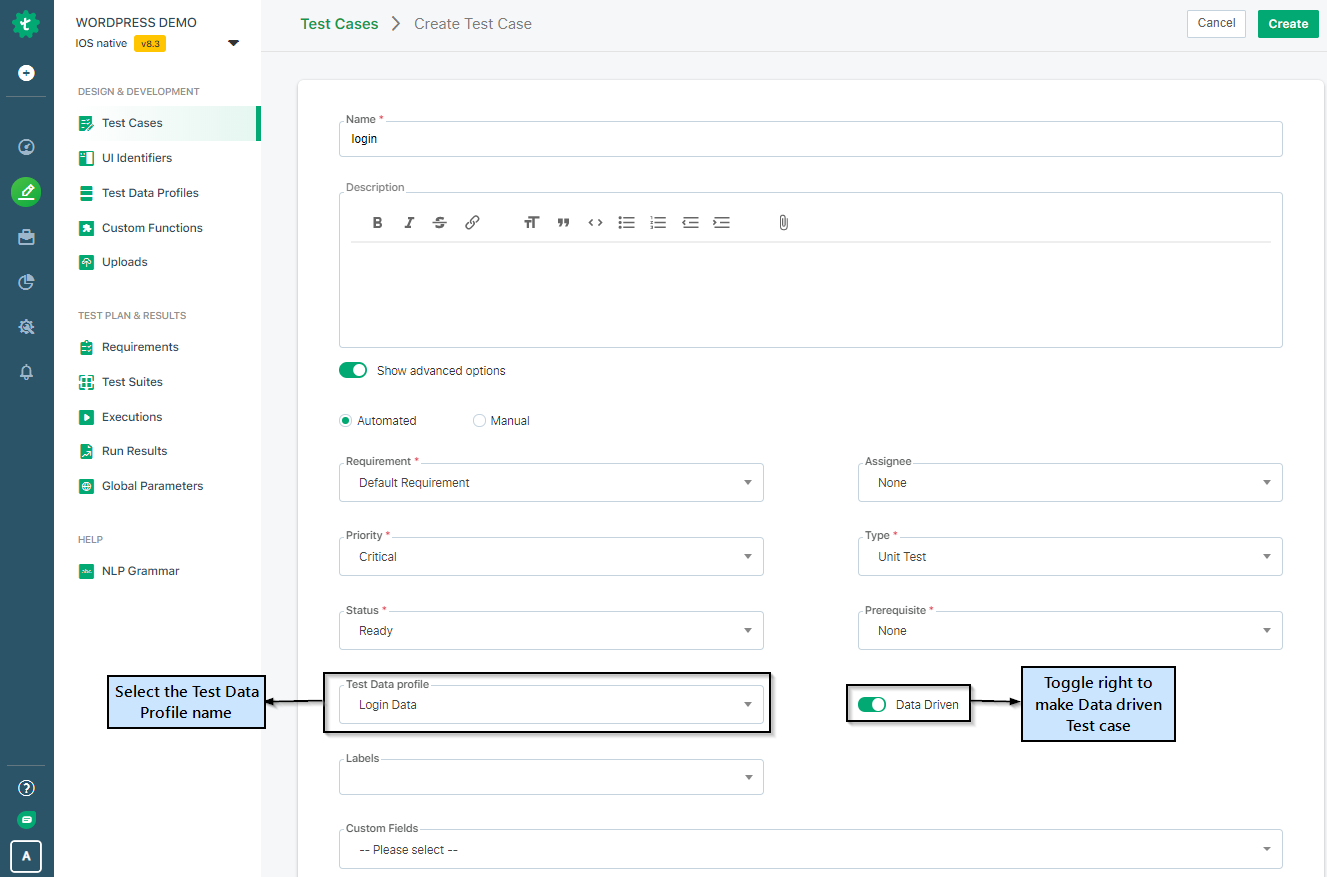Insert a link in the description editor
The image size is (1327, 877).
[x=471, y=222]
